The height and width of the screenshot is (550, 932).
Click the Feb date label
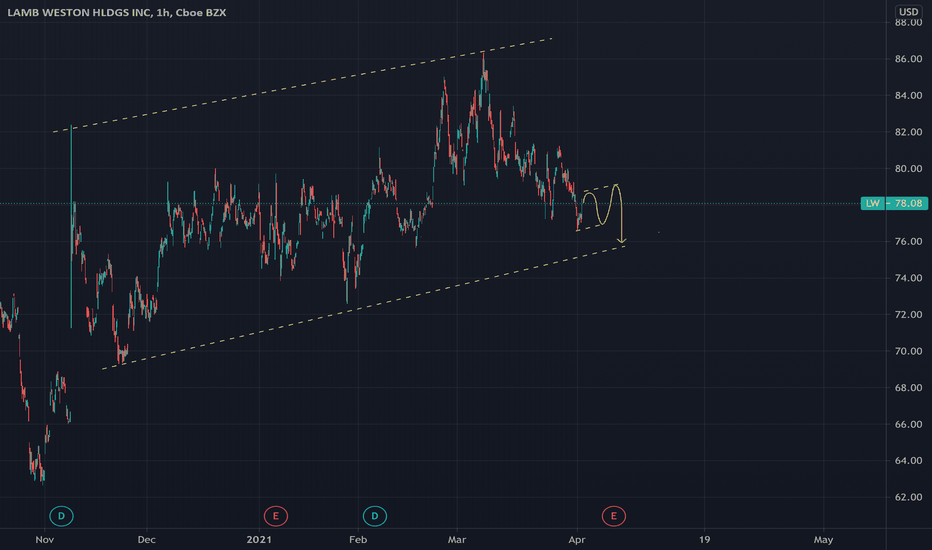[x=358, y=540]
